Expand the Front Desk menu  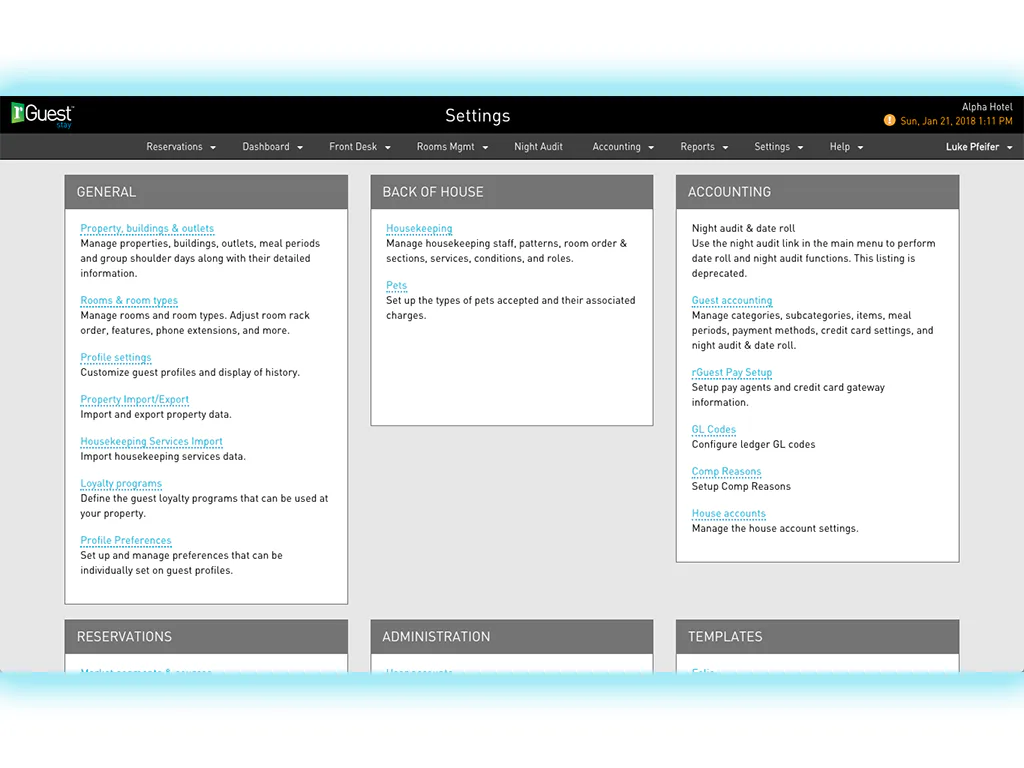pos(360,147)
